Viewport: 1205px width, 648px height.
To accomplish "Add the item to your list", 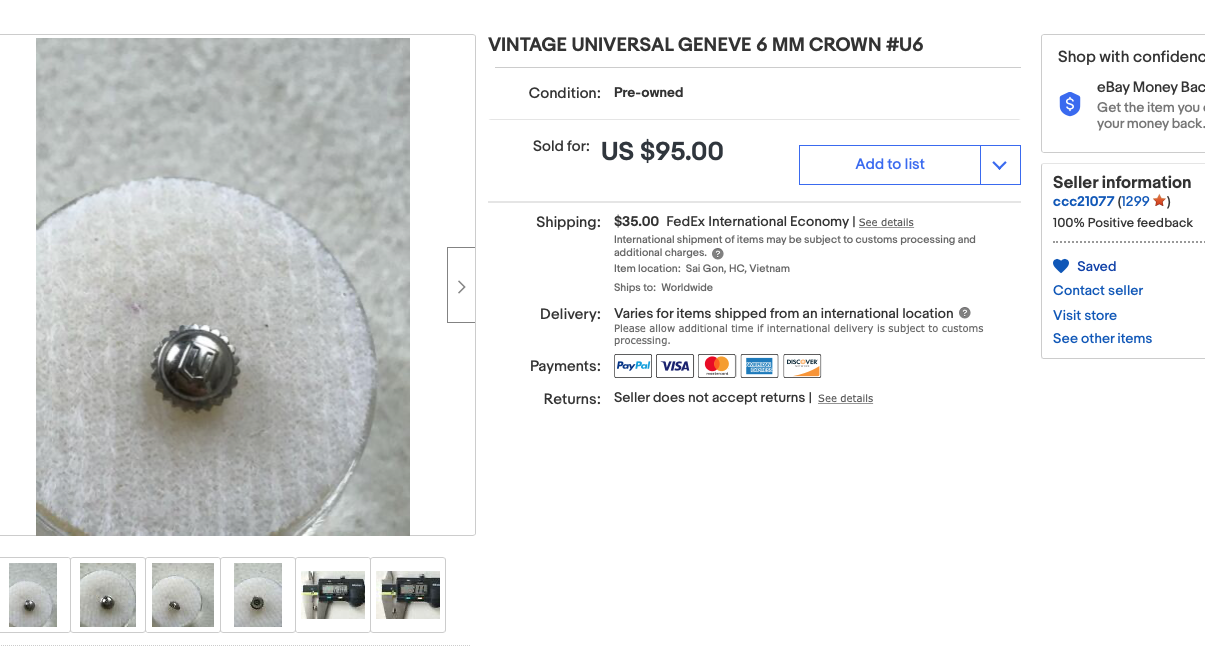I will tap(890, 165).
